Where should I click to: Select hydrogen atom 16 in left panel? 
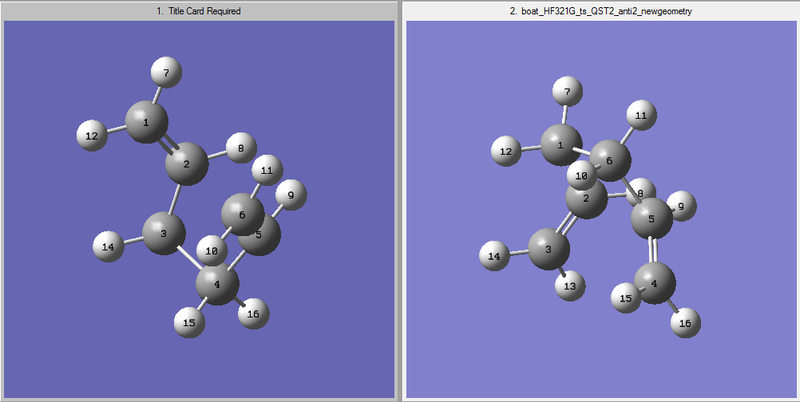[x=254, y=313]
